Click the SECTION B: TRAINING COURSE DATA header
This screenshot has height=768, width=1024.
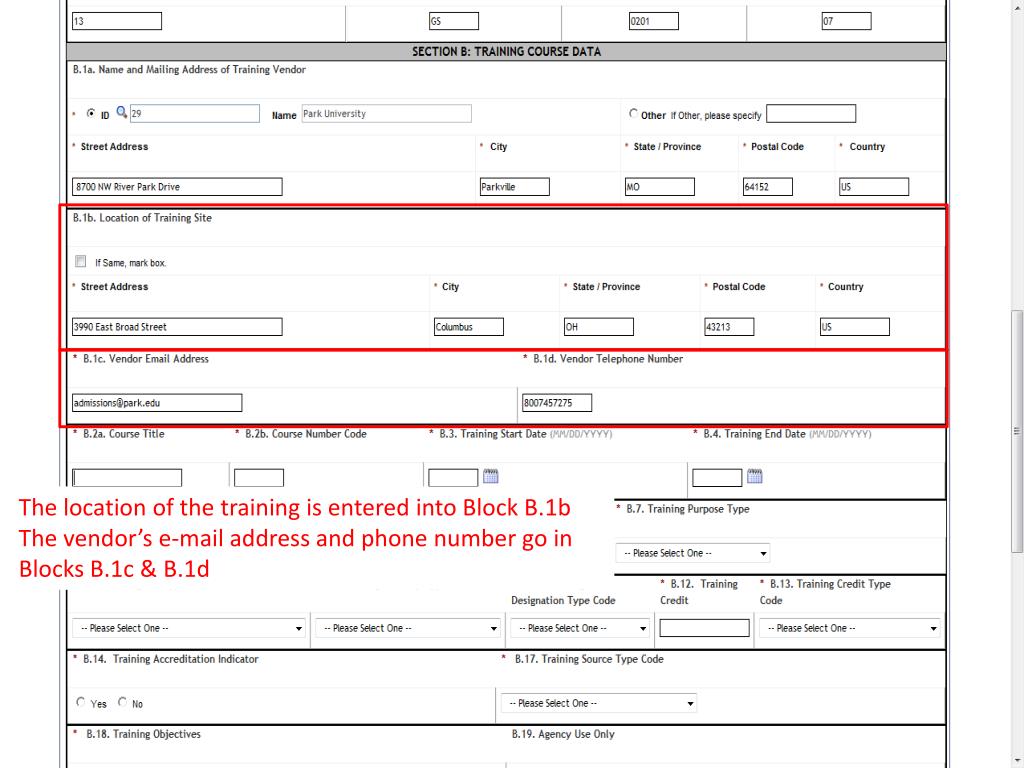pos(506,52)
